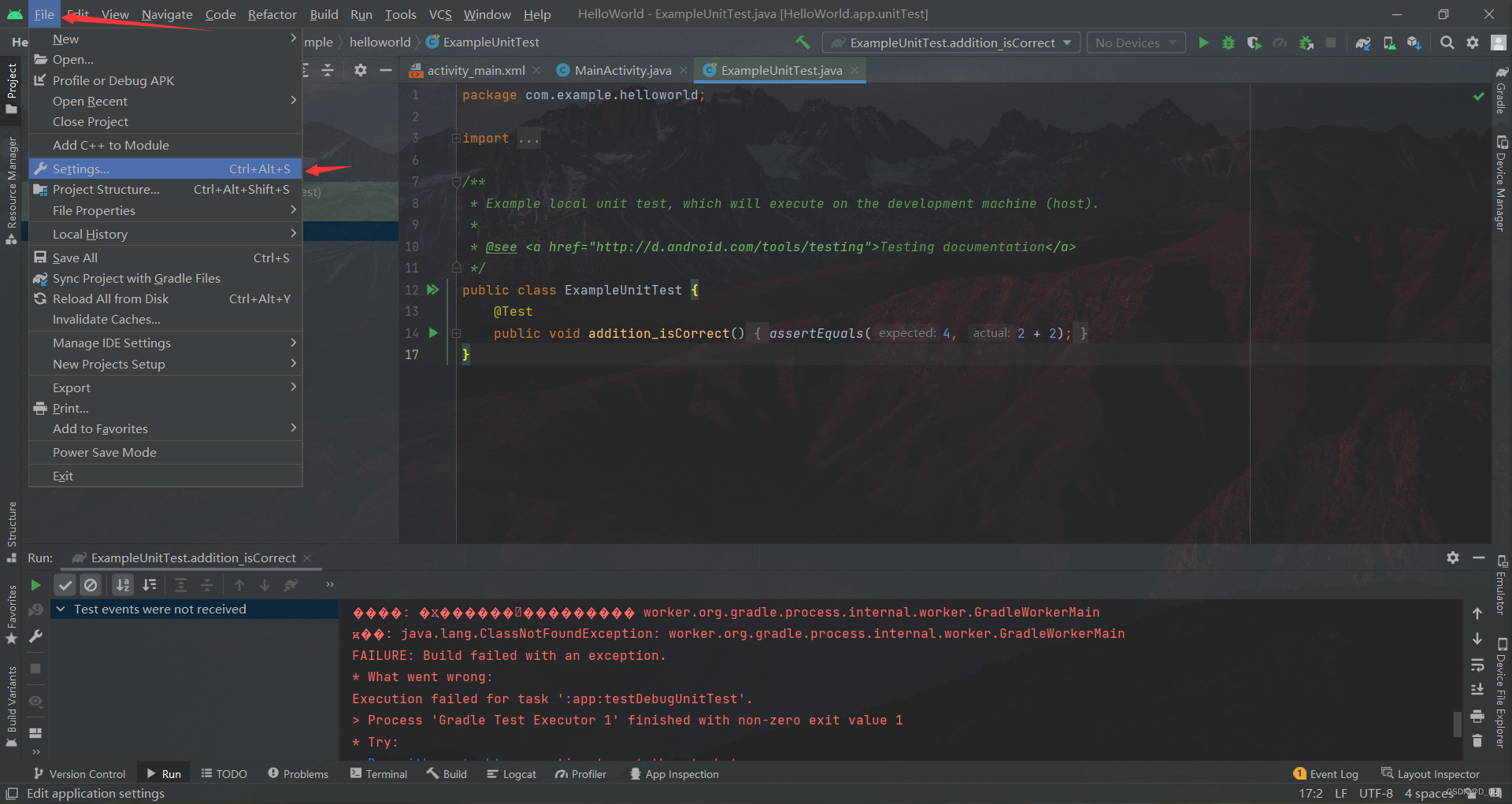Open the No Devices dropdown

pyautogui.click(x=1136, y=43)
